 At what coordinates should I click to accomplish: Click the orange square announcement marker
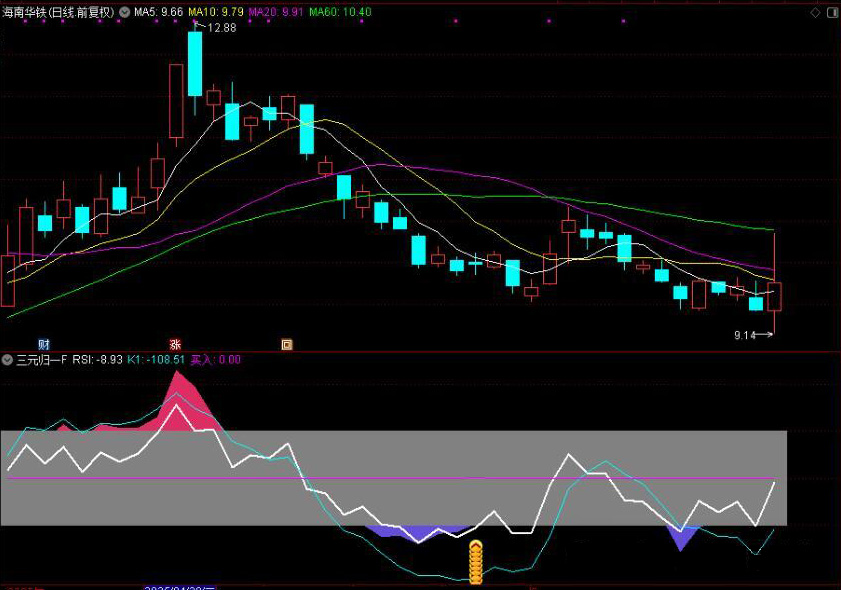click(287, 344)
